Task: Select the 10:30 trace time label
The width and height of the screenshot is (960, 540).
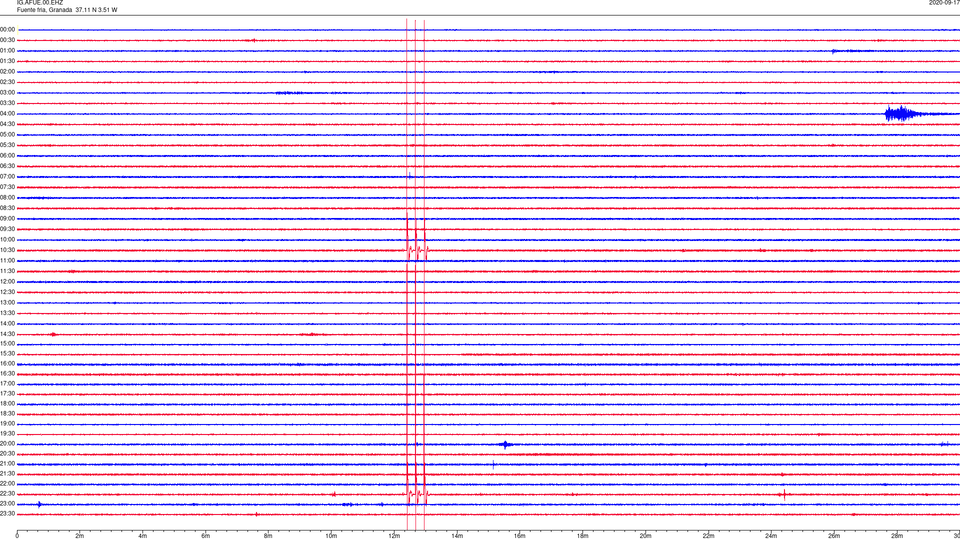Action: (7, 250)
